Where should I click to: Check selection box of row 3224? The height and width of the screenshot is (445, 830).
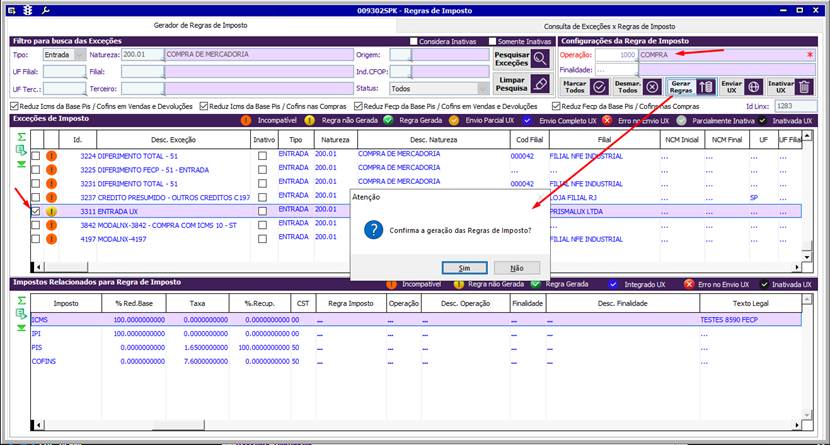[x=35, y=156]
